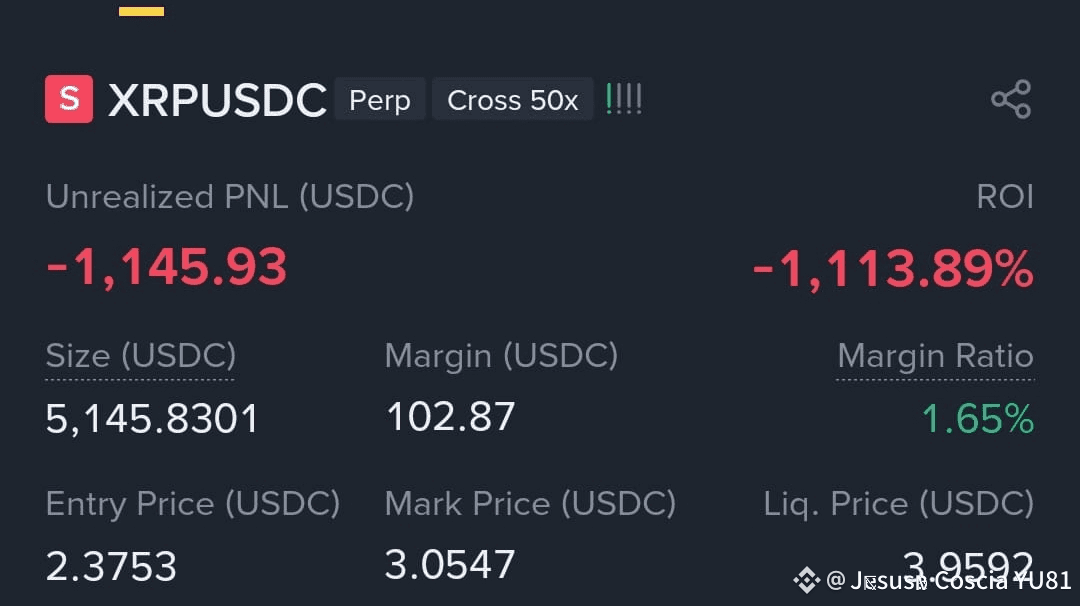Click the Unrealized PNL (USDC) label
The width and height of the screenshot is (1080, 606).
pyautogui.click(x=229, y=197)
